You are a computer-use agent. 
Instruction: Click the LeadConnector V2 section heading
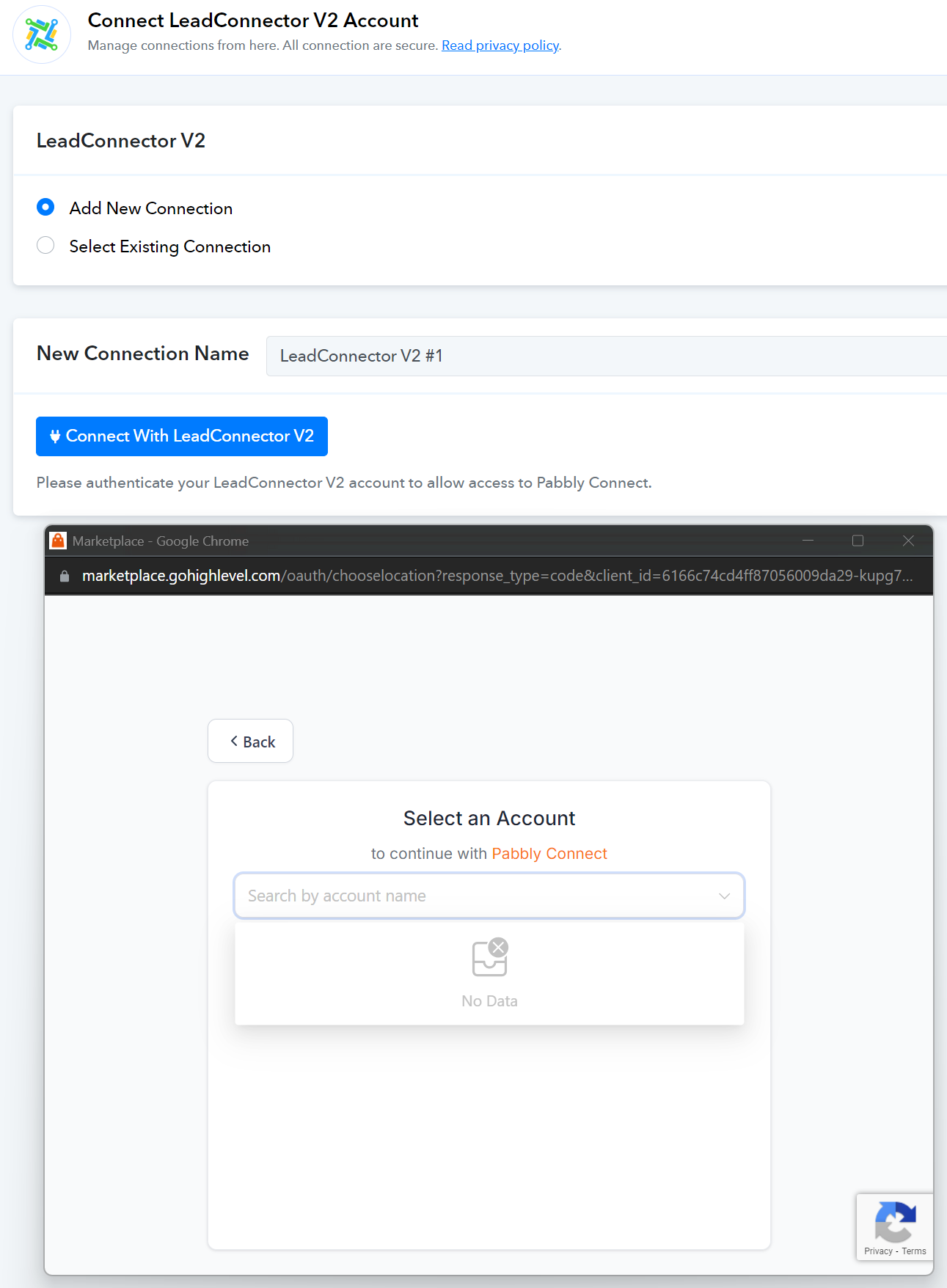tap(121, 141)
